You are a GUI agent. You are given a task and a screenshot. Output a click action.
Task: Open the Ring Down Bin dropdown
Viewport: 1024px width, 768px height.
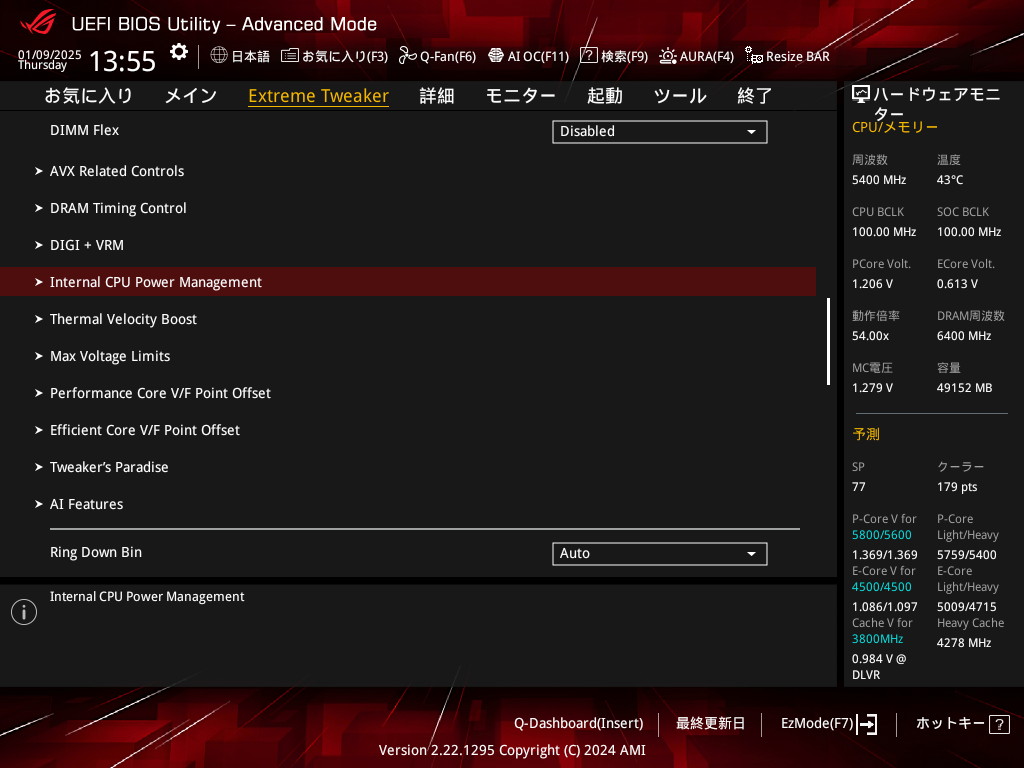tap(659, 554)
